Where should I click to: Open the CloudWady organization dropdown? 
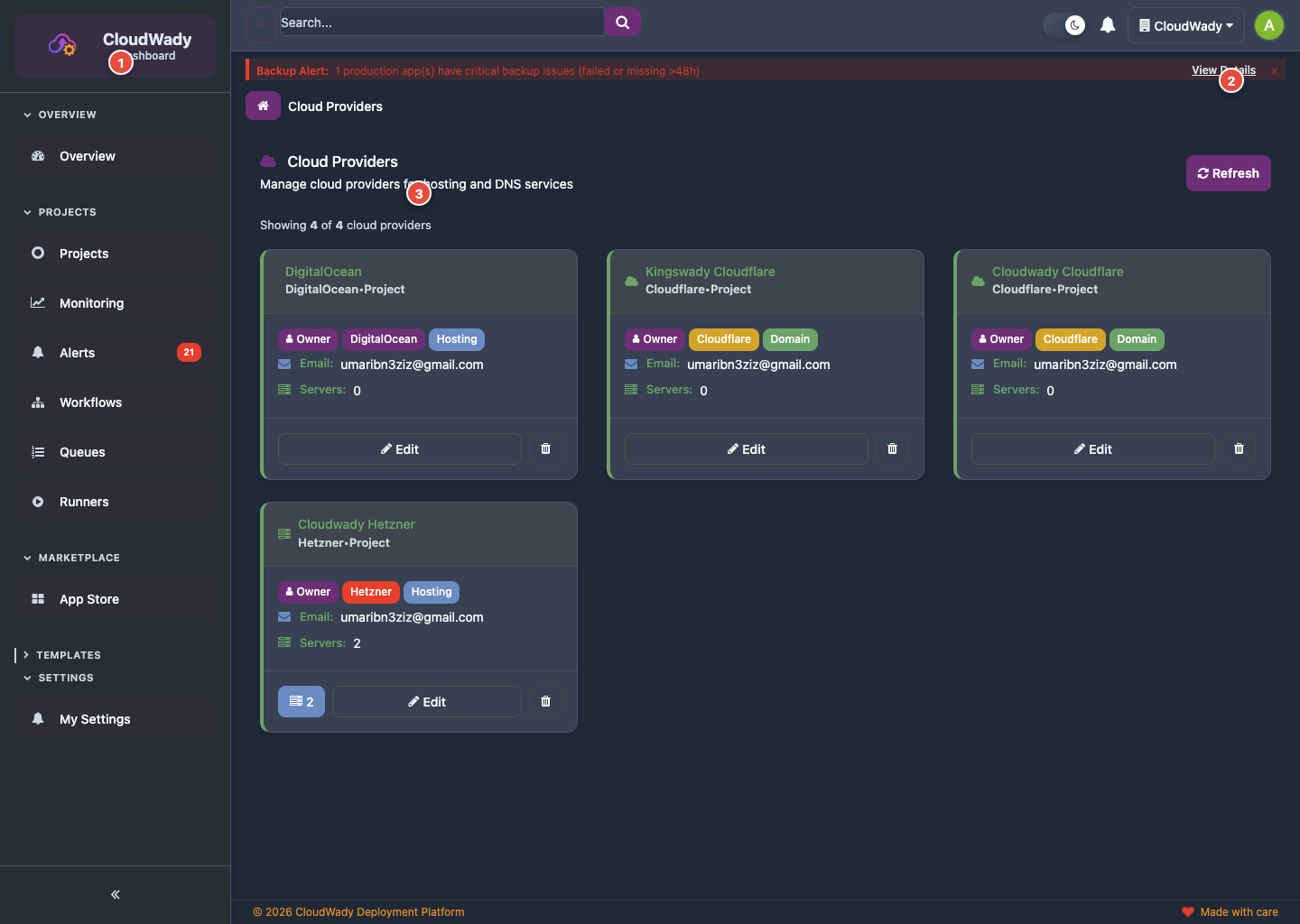click(1185, 25)
